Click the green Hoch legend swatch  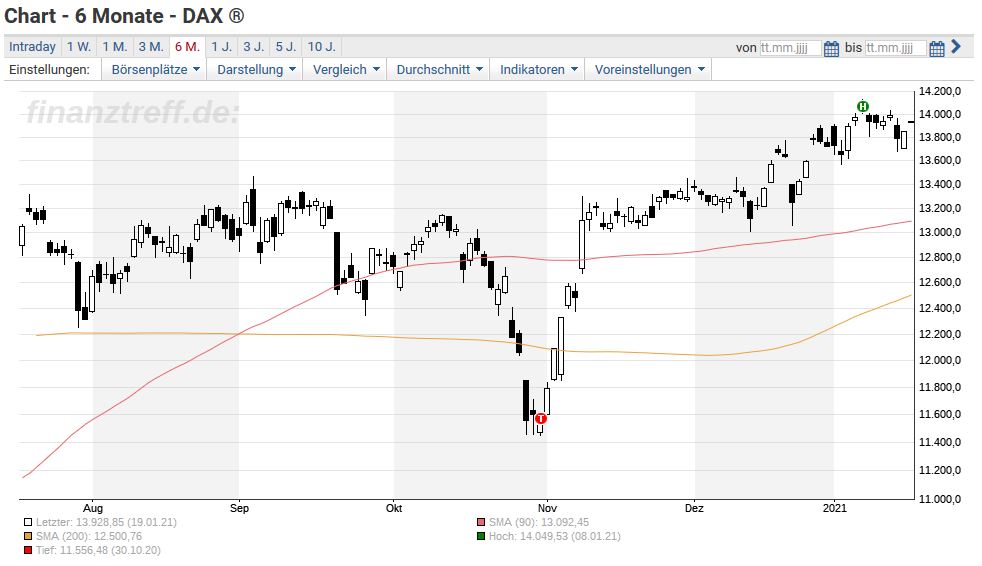pyautogui.click(x=481, y=537)
